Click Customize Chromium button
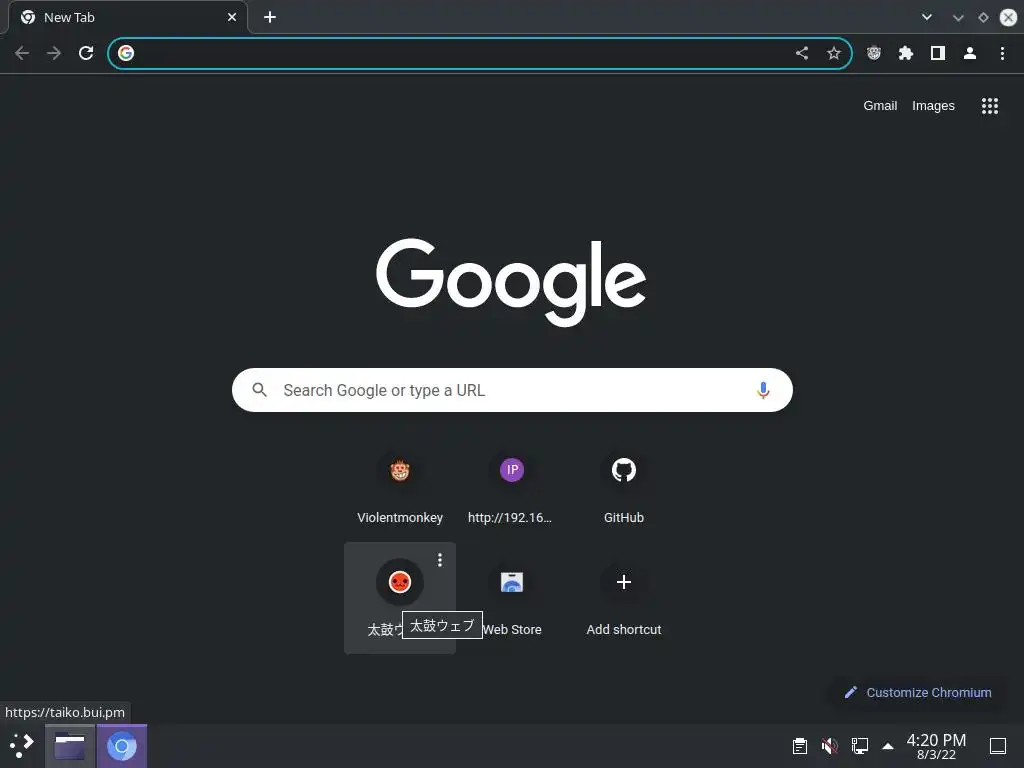Screen dimensions: 1024x768 (x=918, y=692)
